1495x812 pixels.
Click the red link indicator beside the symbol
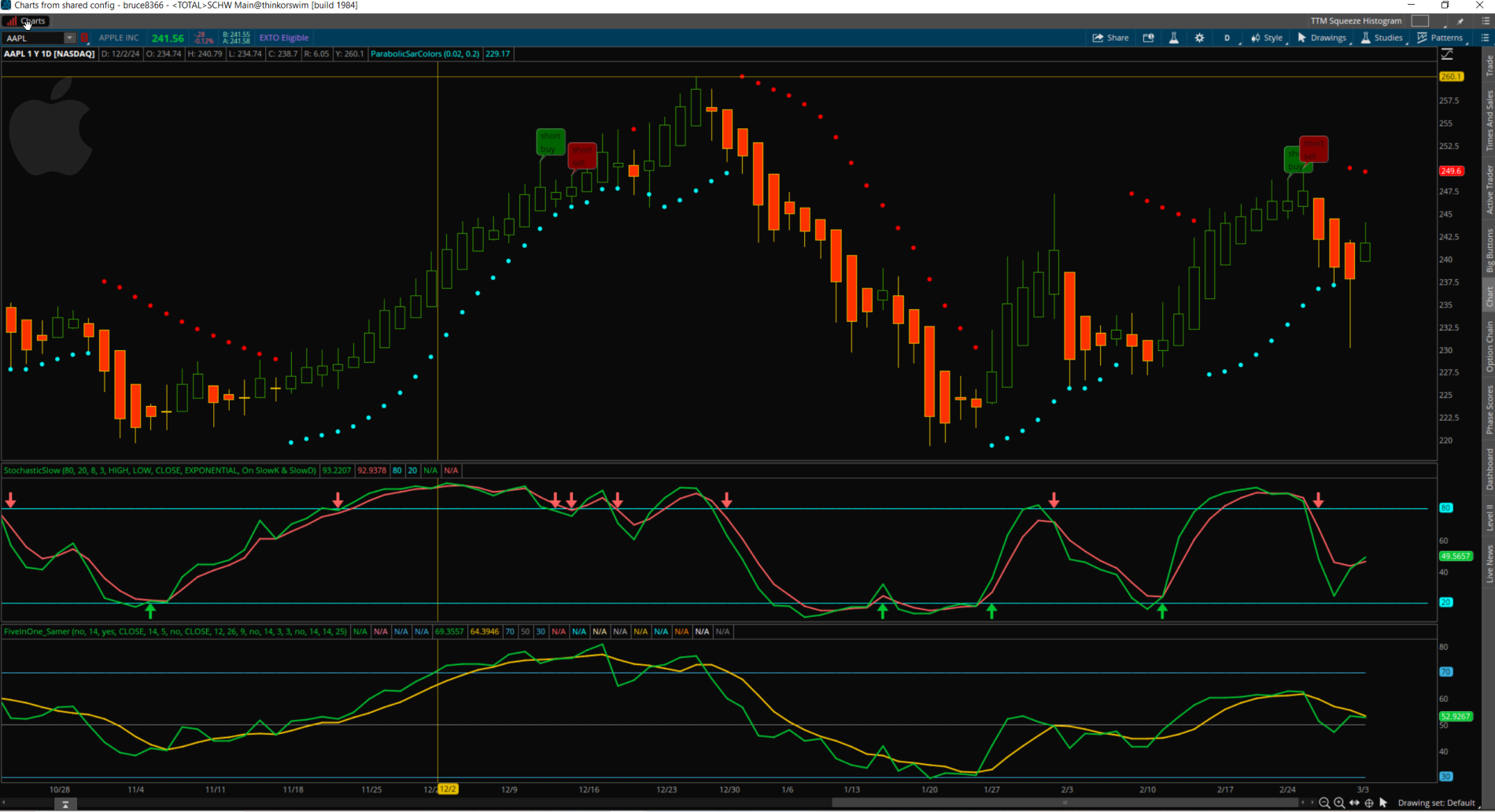point(84,38)
